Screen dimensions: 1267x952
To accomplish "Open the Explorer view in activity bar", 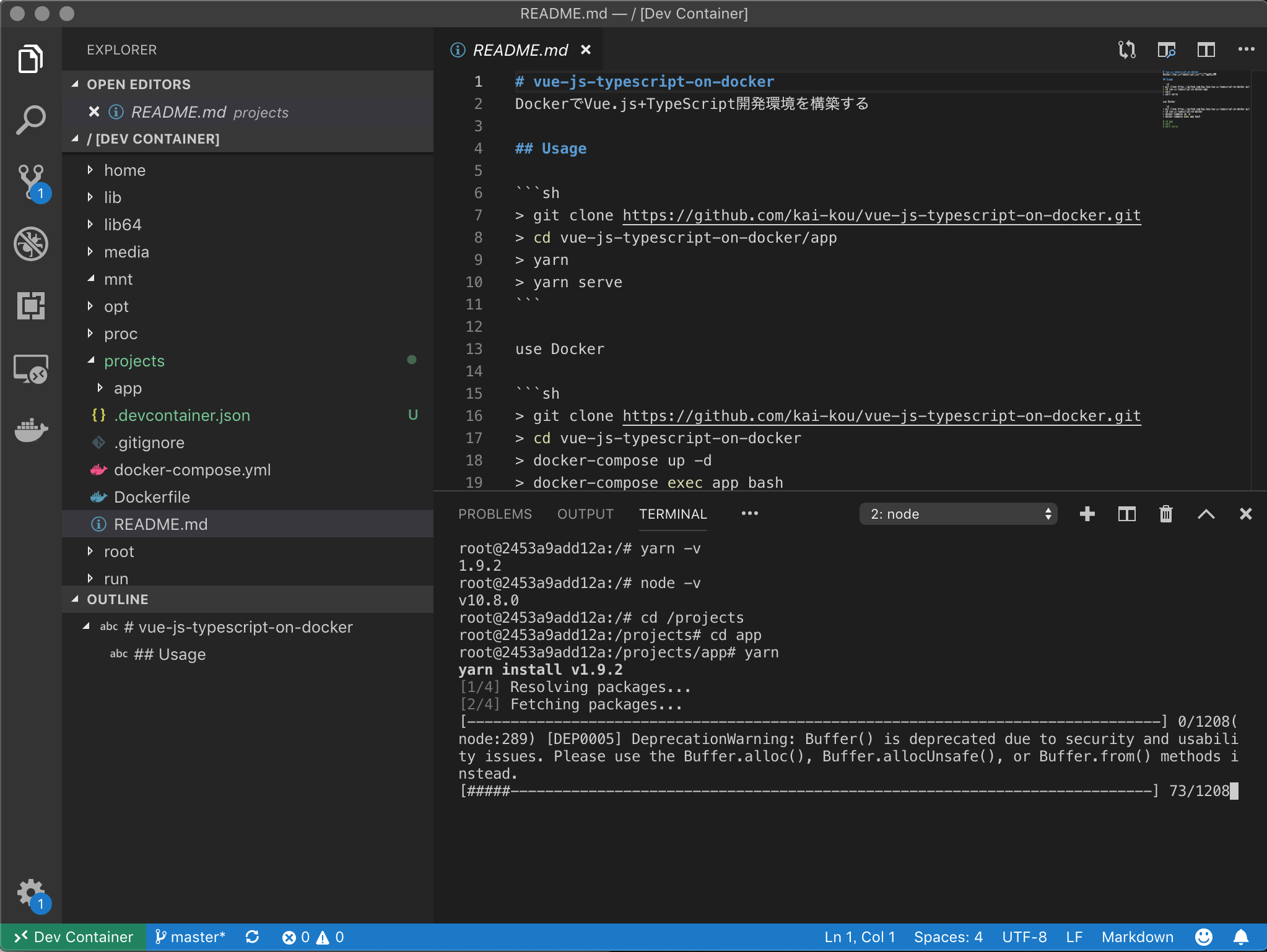I will (30, 59).
